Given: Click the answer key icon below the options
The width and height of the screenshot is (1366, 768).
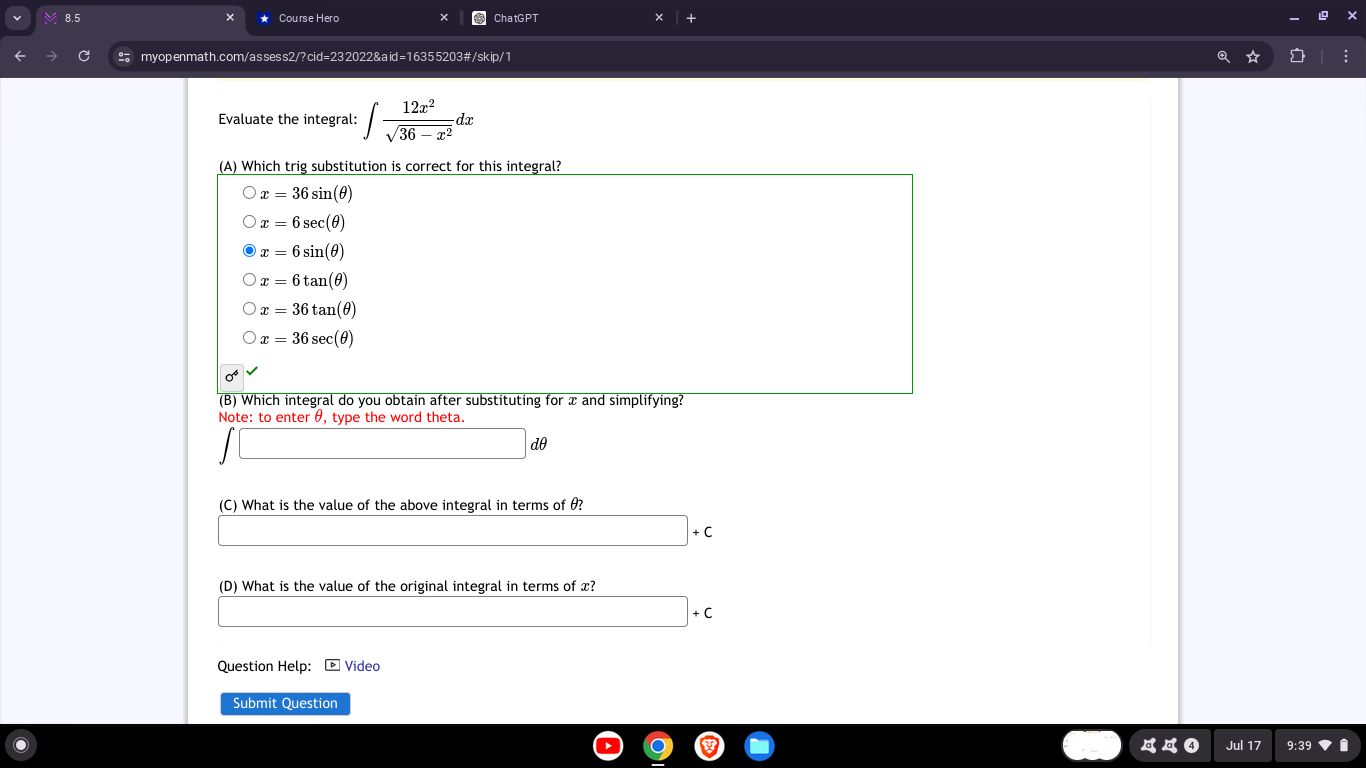Looking at the screenshot, I should pyautogui.click(x=229, y=377).
